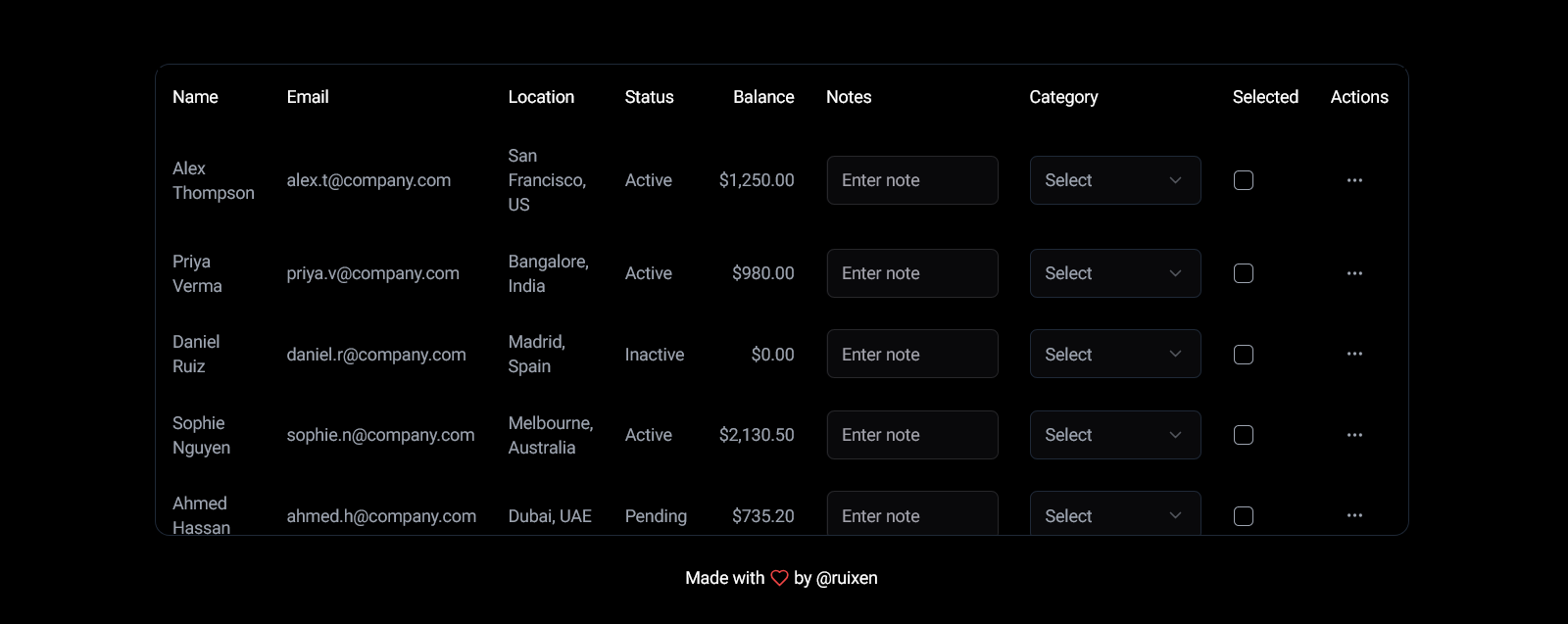Viewport: 1568px width, 624px height.
Task: Click the ellipsis icon in Daniel Ruiz row
Action: [x=1354, y=354]
